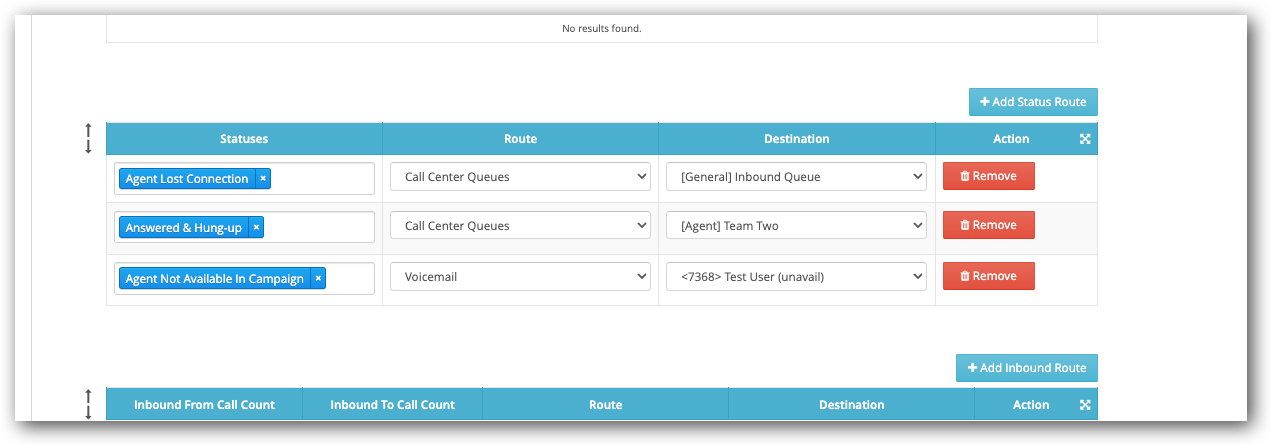The width and height of the screenshot is (1272, 446).
Task: Remove the Agent Lost Connection status tag
Action: coord(263,179)
